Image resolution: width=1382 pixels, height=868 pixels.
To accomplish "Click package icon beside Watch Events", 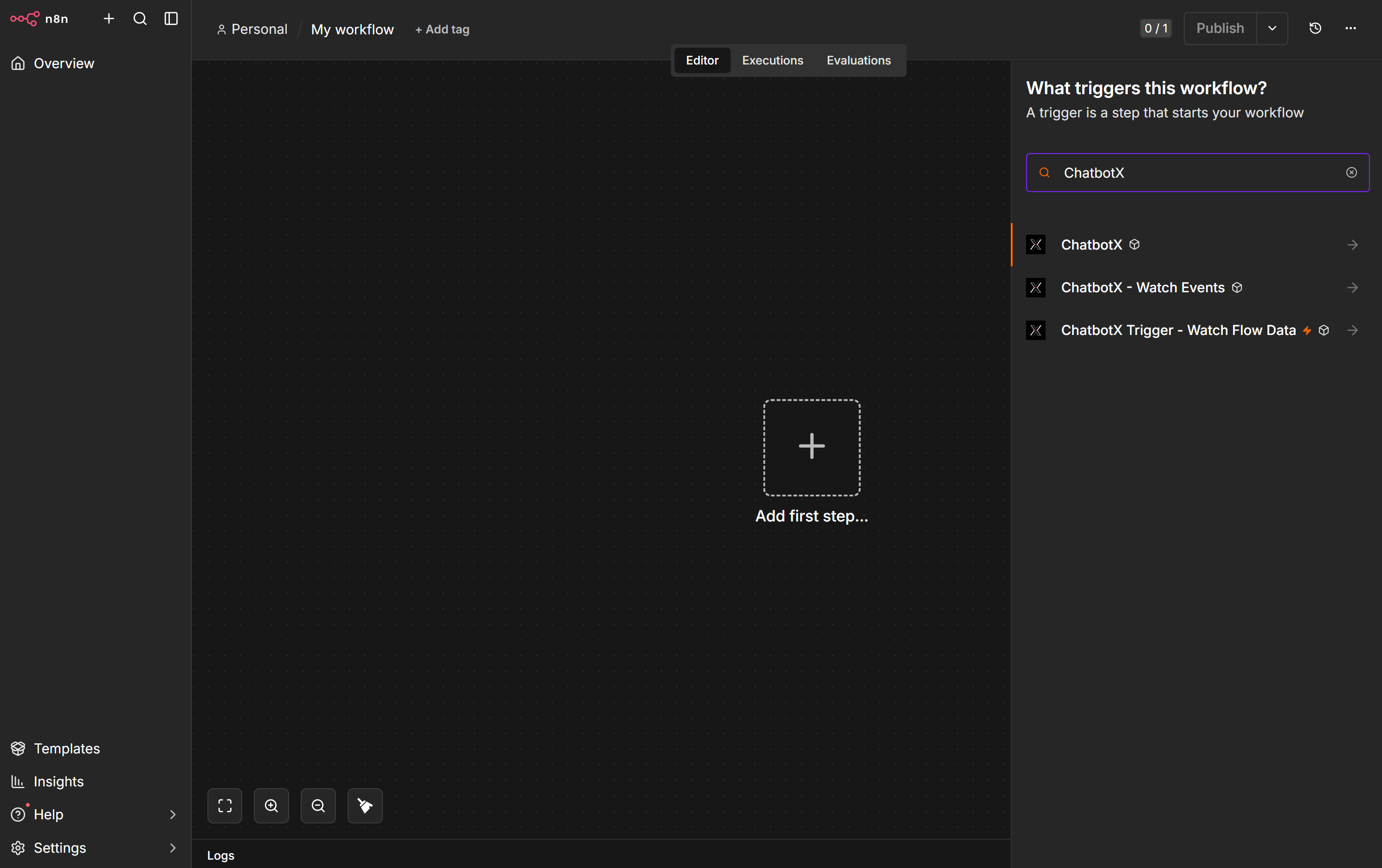I will coord(1237,288).
